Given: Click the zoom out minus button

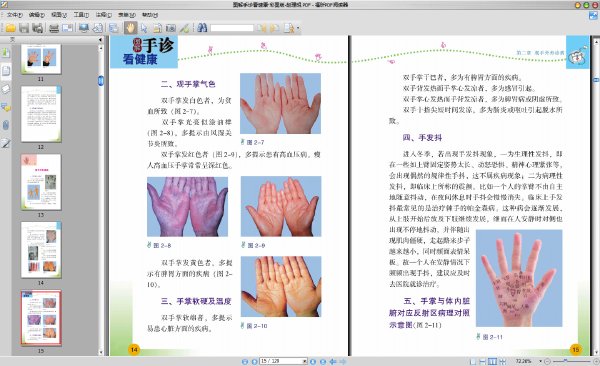Looking at the screenshot, I should (x=547, y=361).
